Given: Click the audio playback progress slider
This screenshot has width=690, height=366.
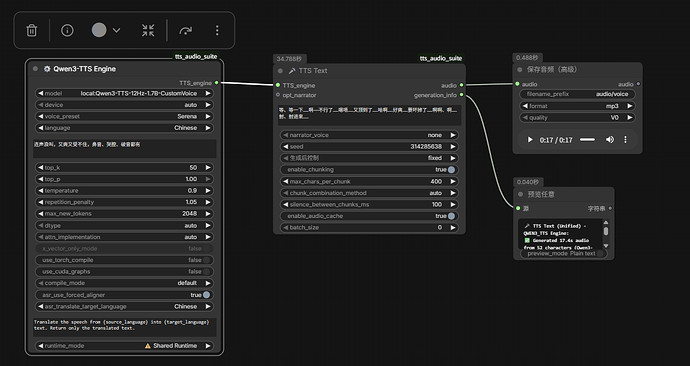Looking at the screenshot, I should 587,140.
